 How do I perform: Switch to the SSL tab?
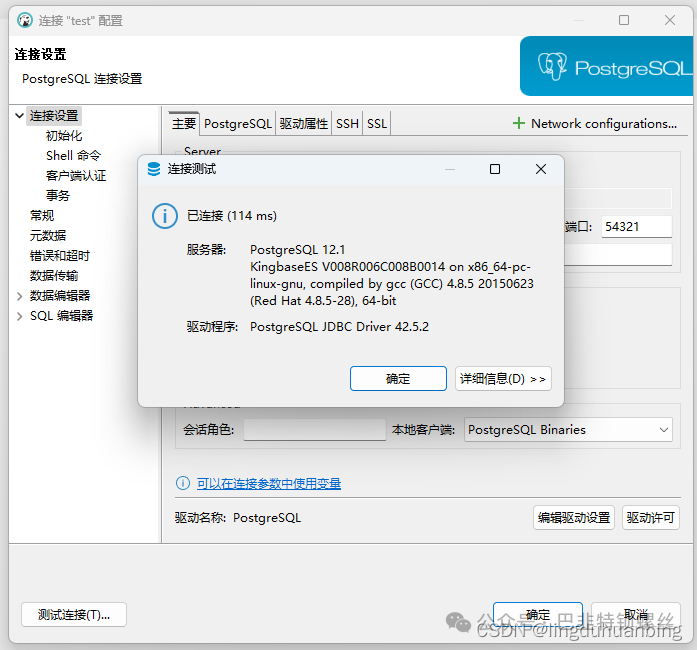tap(377, 124)
